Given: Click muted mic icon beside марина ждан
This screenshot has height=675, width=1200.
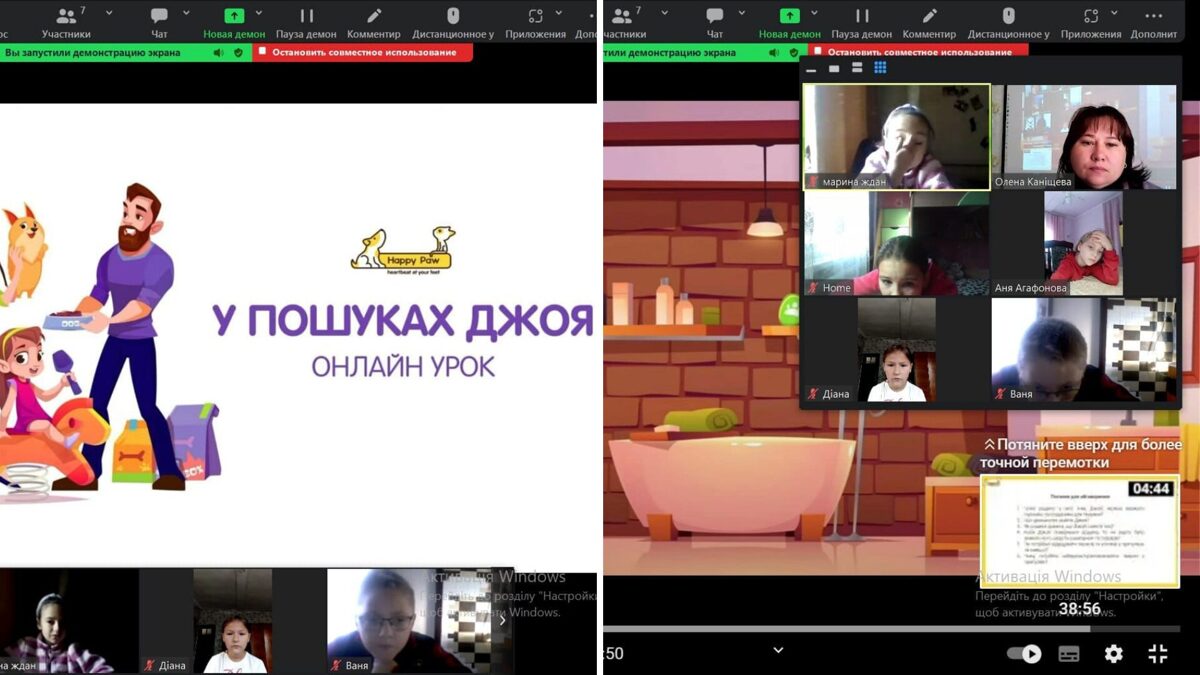Looking at the screenshot, I should (814, 182).
